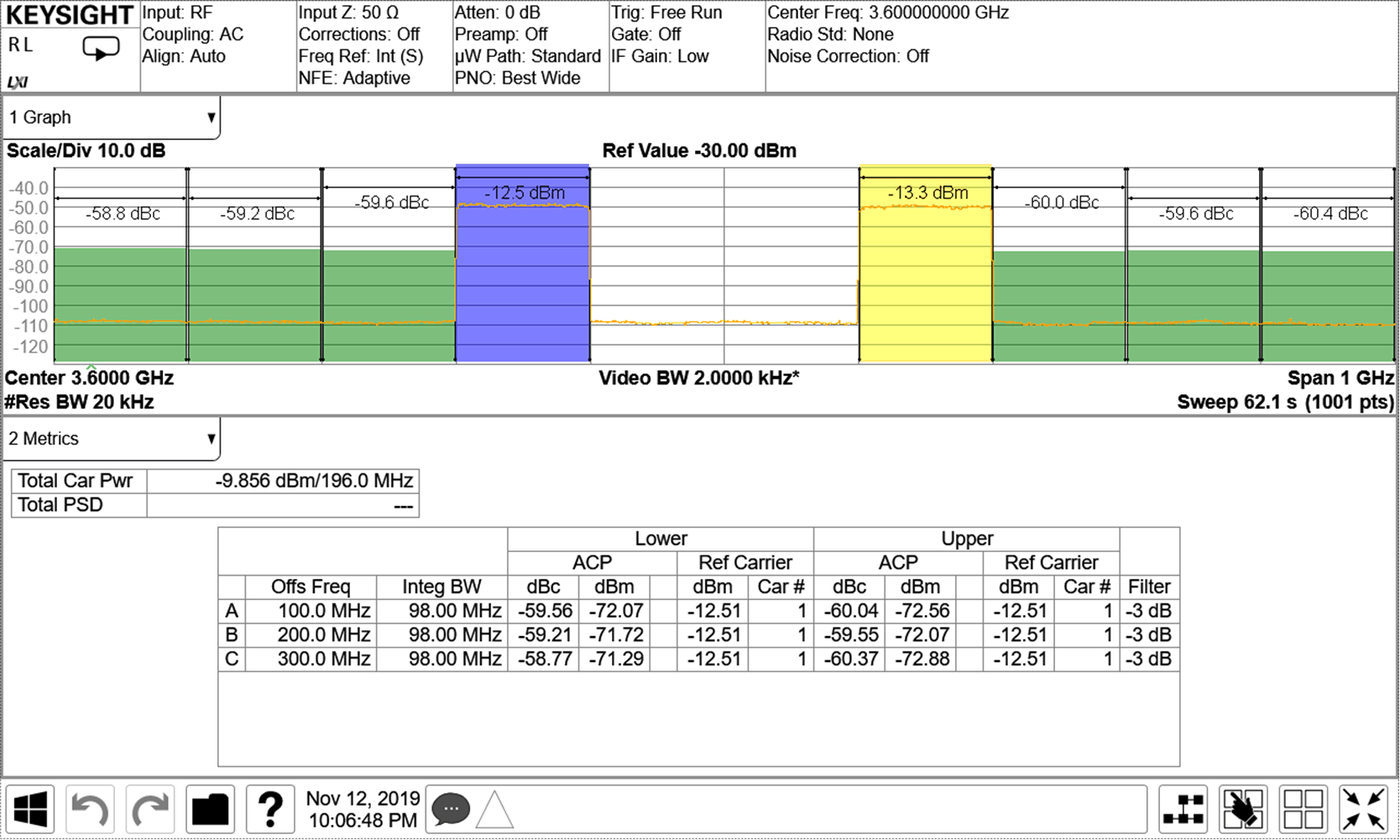This screenshot has width=1400, height=840.
Task: Open the file folder icon
Action: tap(210, 808)
